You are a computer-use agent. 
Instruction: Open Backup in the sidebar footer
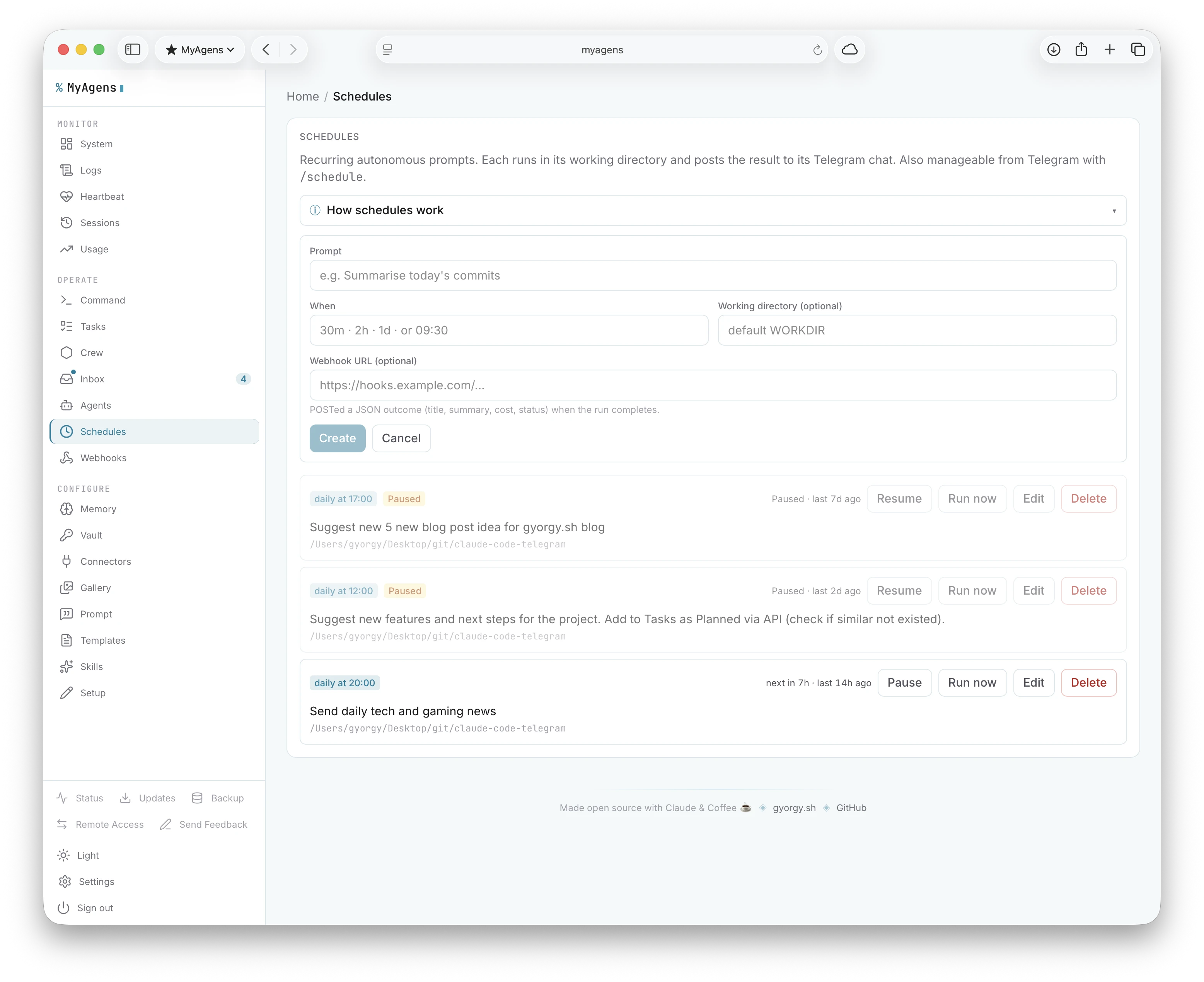[x=218, y=798]
